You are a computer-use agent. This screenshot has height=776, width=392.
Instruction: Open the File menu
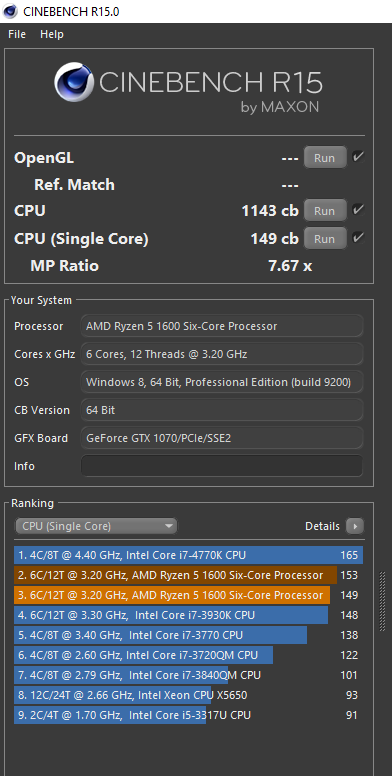coord(17,34)
